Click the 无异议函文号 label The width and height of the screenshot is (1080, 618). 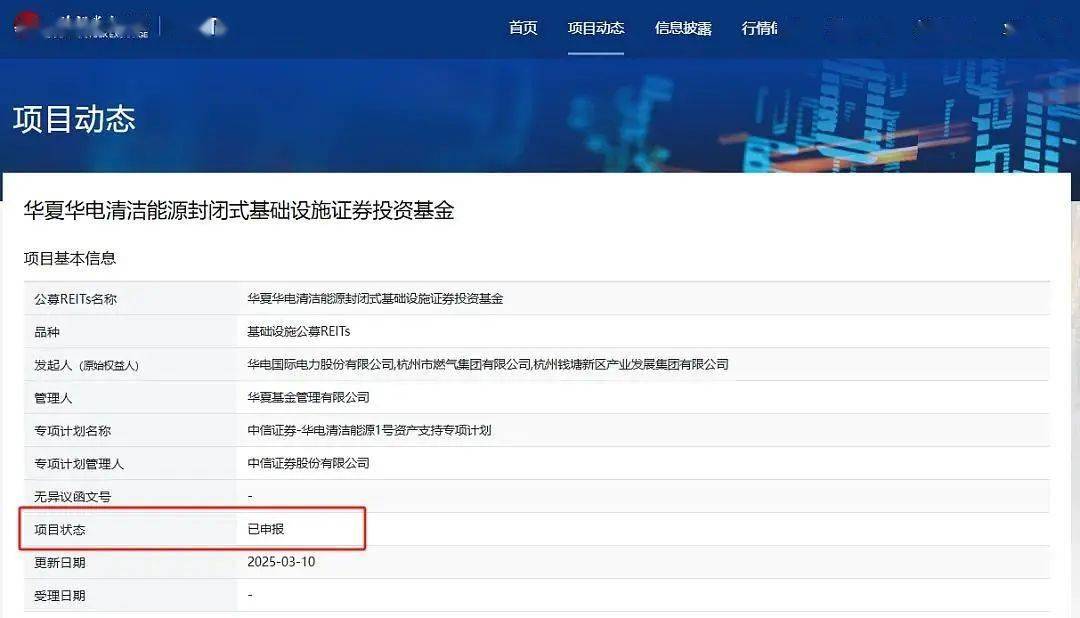(x=72, y=497)
